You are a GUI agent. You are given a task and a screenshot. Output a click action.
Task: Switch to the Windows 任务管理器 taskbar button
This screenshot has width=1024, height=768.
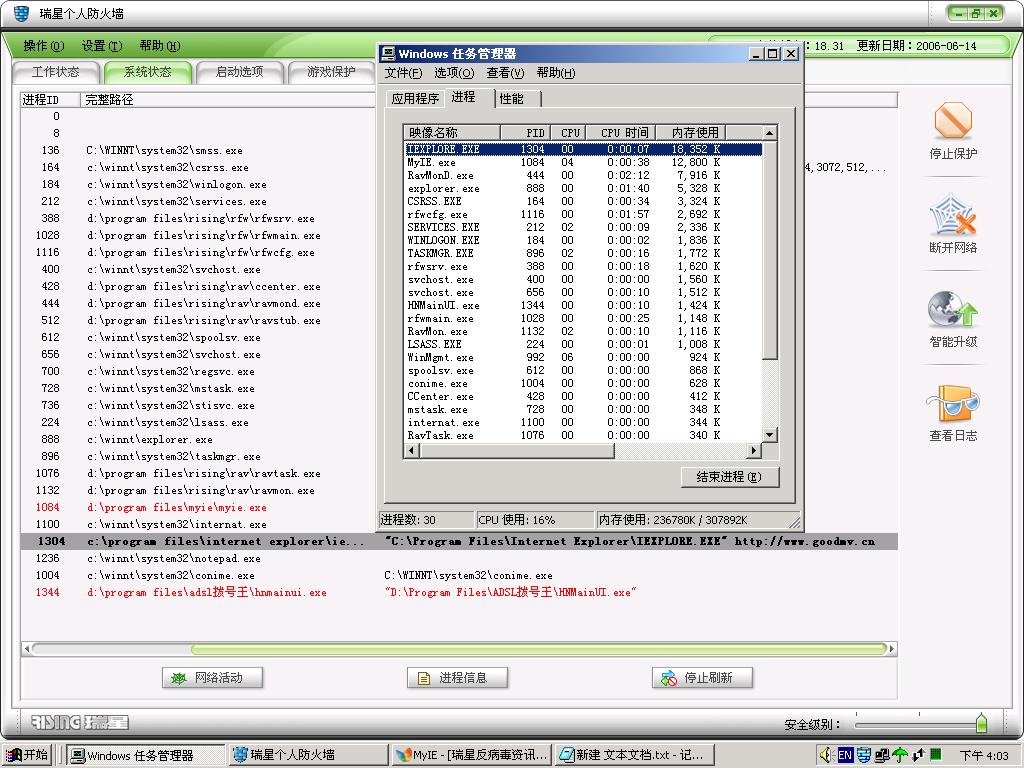[x=145, y=755]
